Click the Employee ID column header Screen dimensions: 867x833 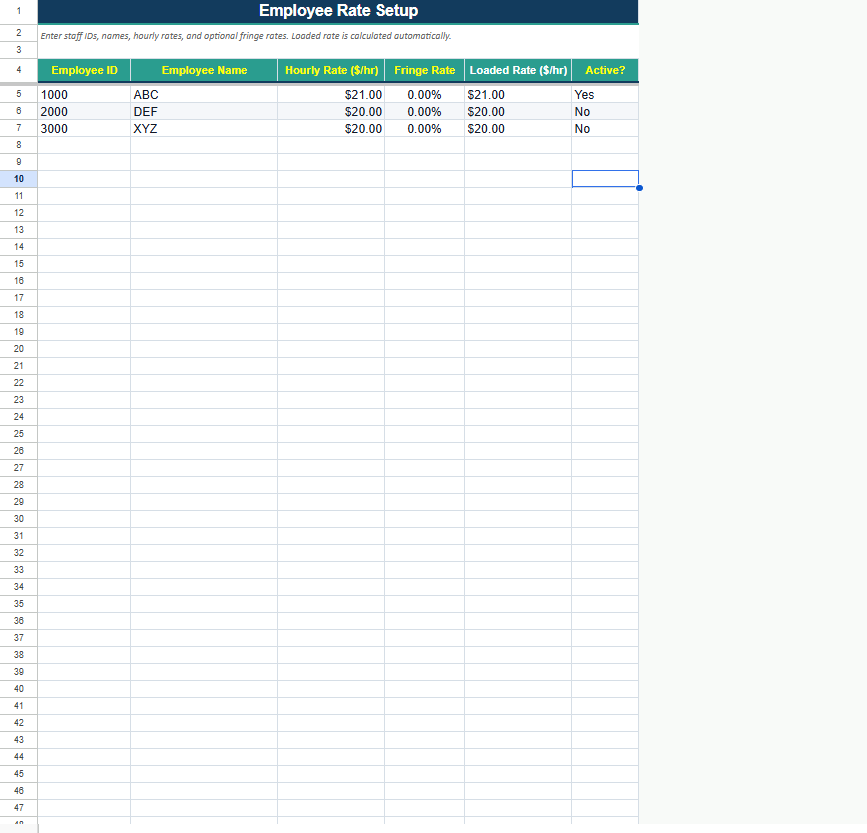pos(84,70)
